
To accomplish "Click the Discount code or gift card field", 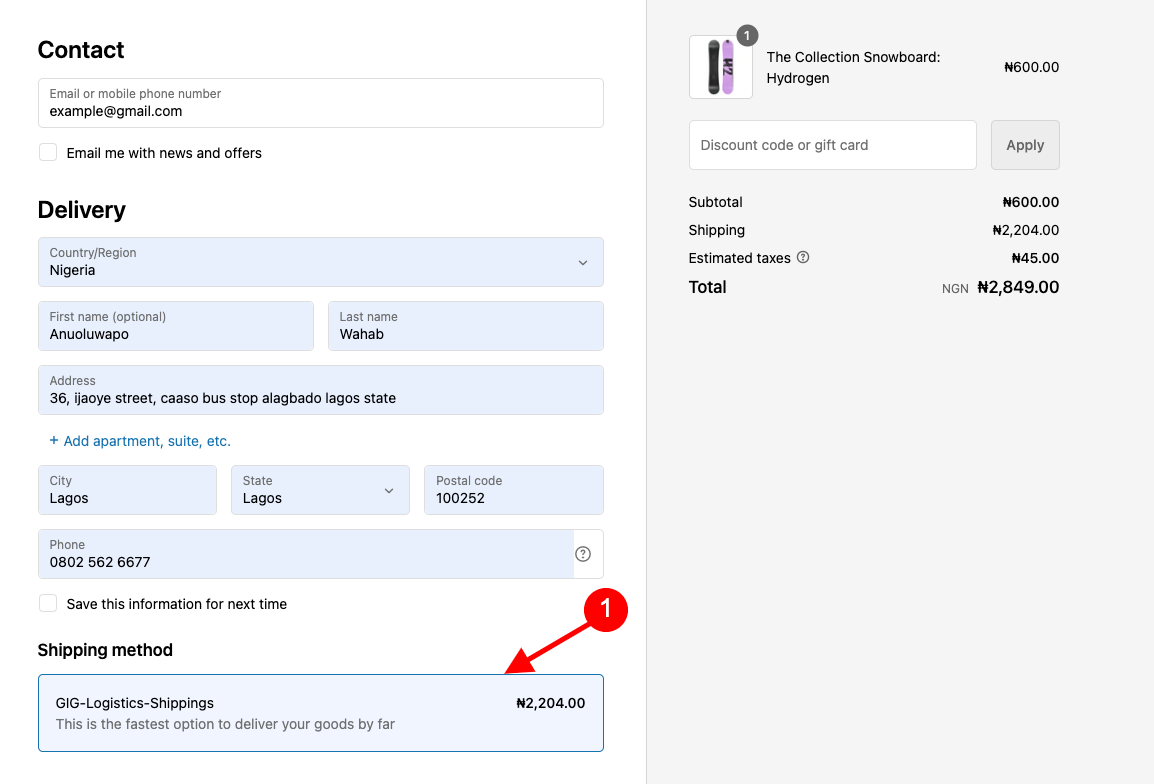I will pos(832,145).
